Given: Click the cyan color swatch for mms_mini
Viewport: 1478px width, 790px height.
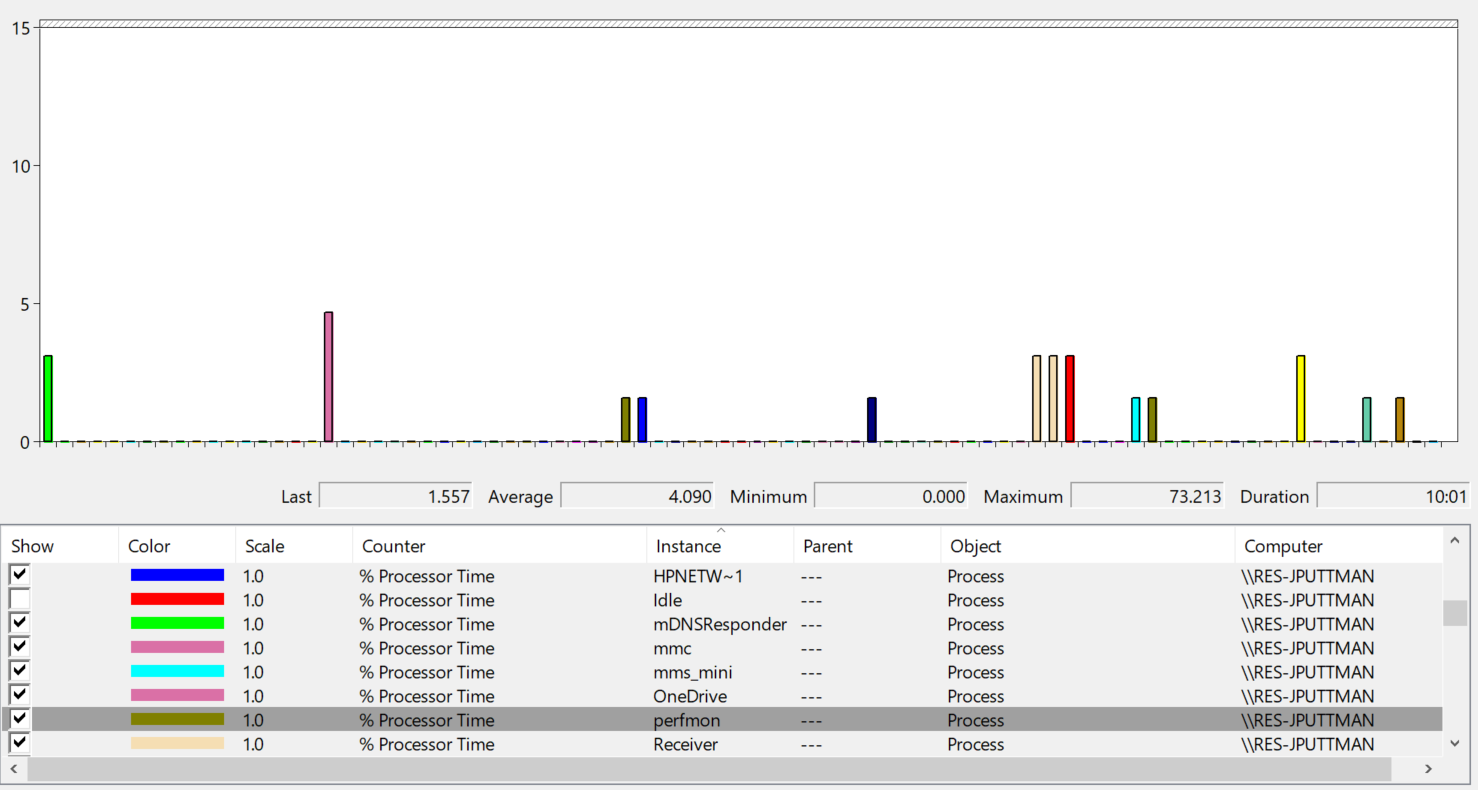Looking at the screenshot, I should pos(177,671).
